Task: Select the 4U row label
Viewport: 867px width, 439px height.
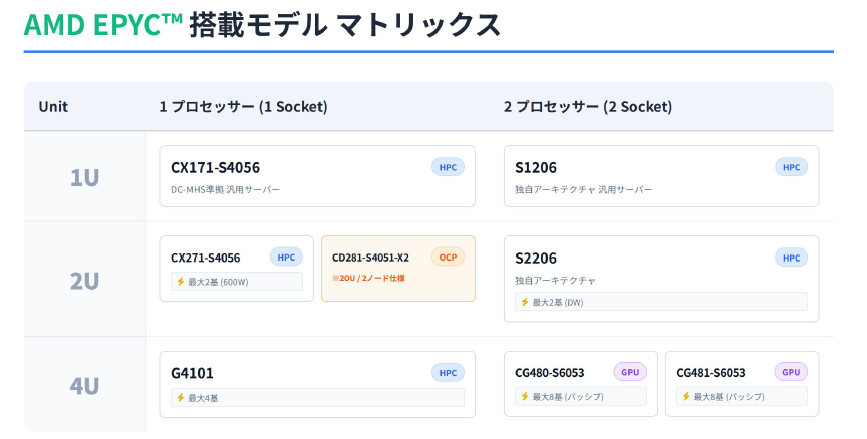Action: pos(84,386)
